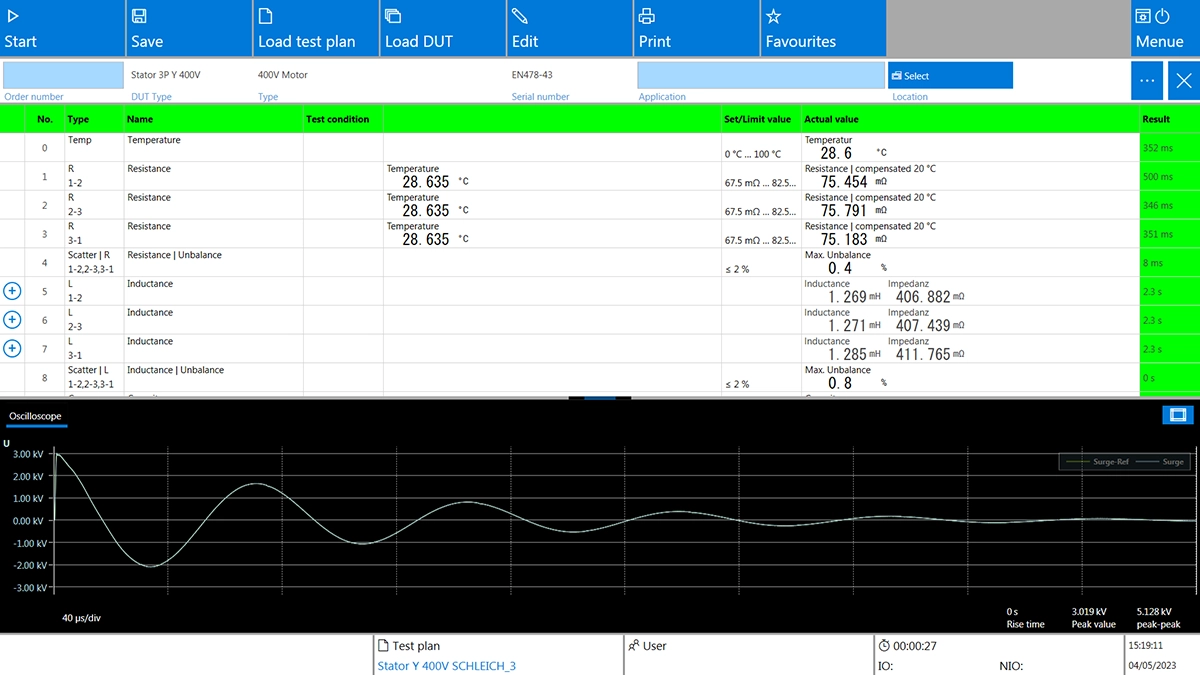
Task: Open the three-dots more options button
Action: point(1147,80)
